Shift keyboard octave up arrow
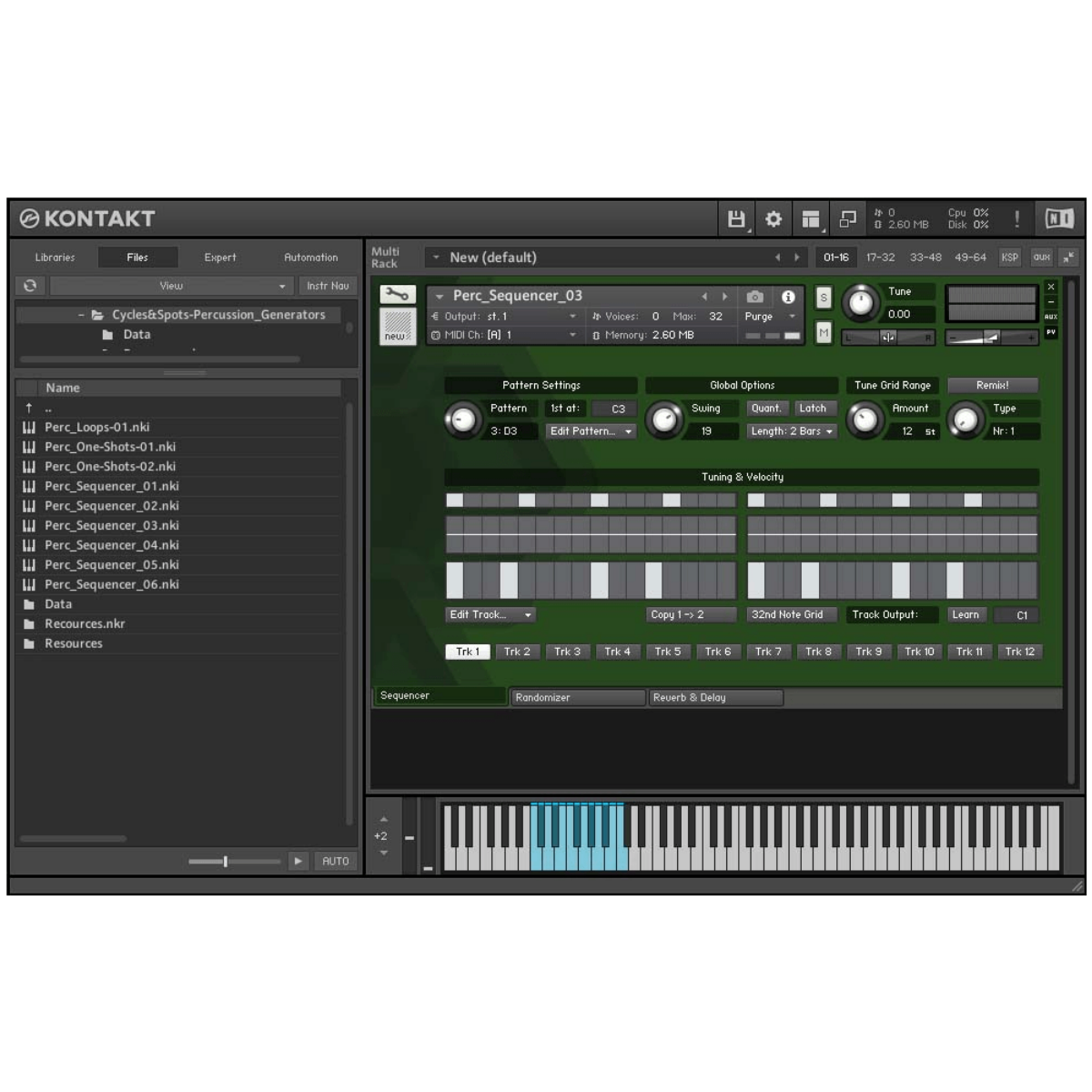The image size is (1092, 1092). [383, 819]
